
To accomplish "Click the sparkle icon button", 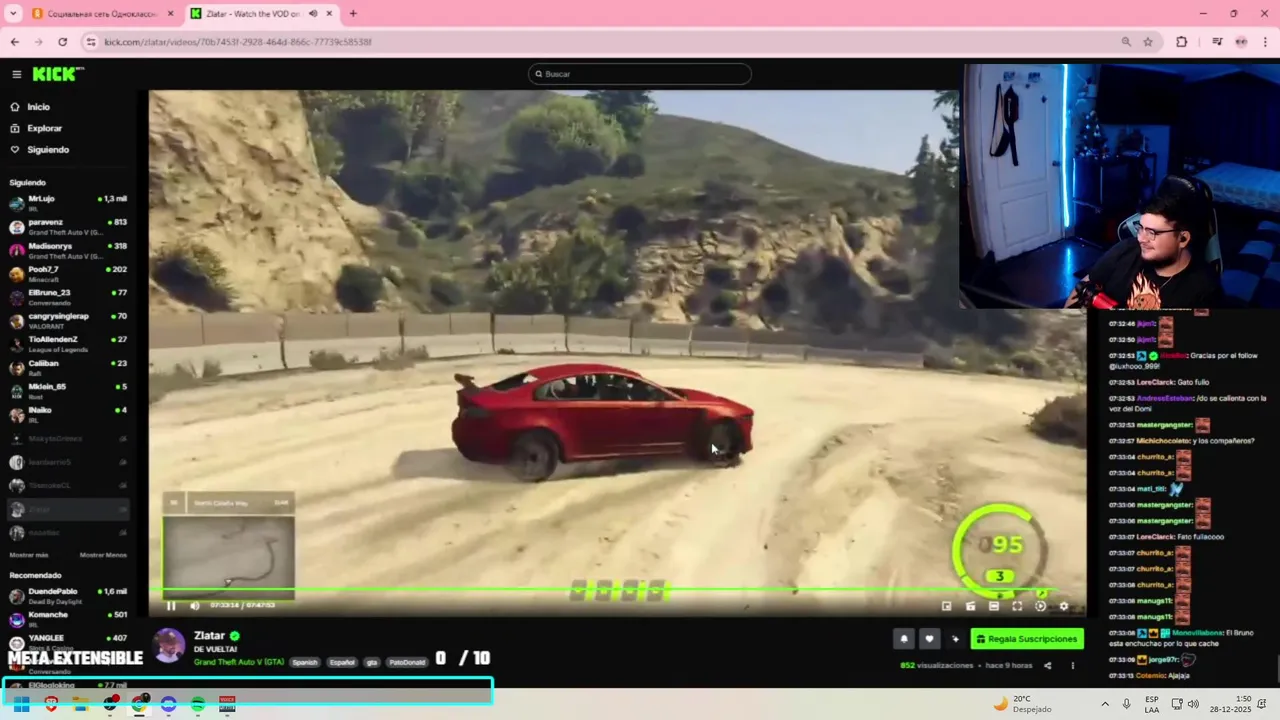I will pyautogui.click(x=955, y=639).
